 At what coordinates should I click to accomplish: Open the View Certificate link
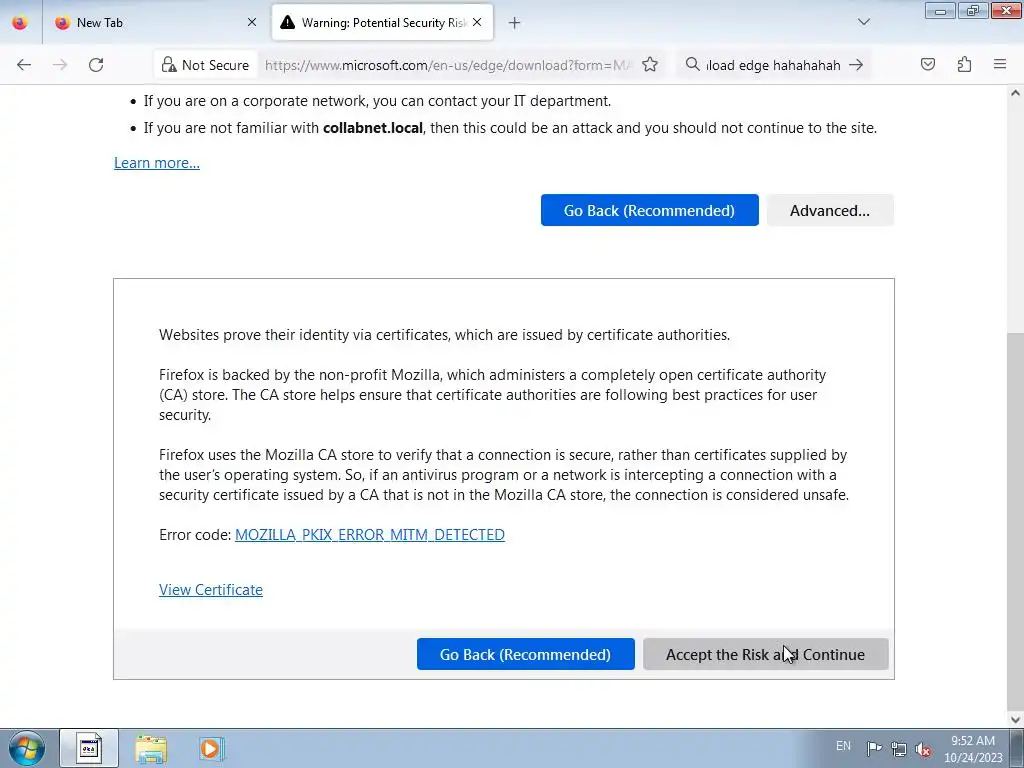pyautogui.click(x=211, y=590)
